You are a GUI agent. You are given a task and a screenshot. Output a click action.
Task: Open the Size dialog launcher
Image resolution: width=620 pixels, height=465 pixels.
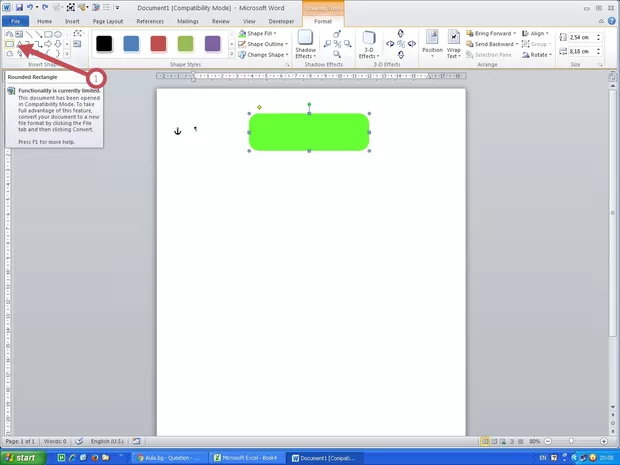point(600,64)
